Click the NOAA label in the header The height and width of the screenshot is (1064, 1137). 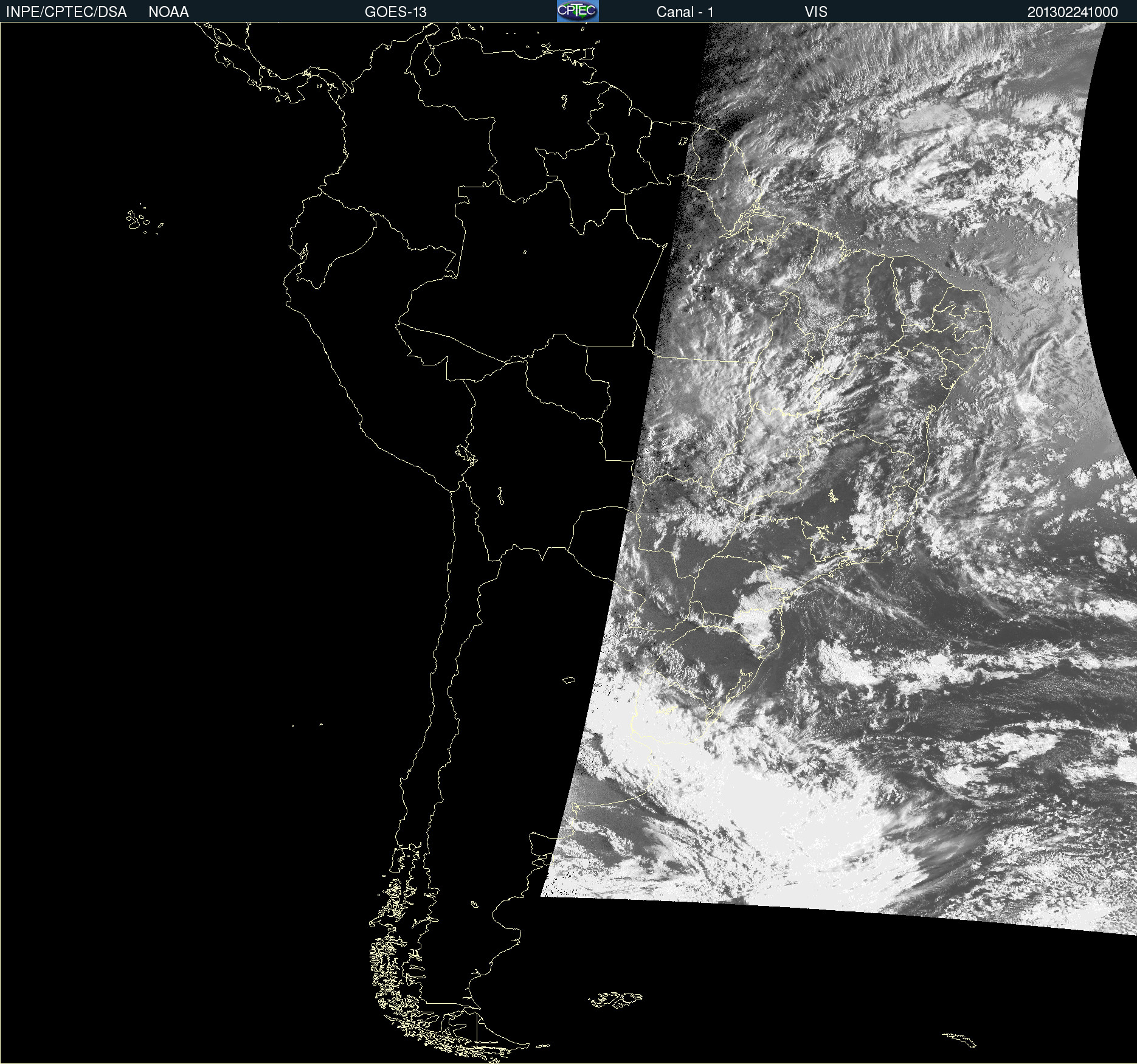(168, 12)
